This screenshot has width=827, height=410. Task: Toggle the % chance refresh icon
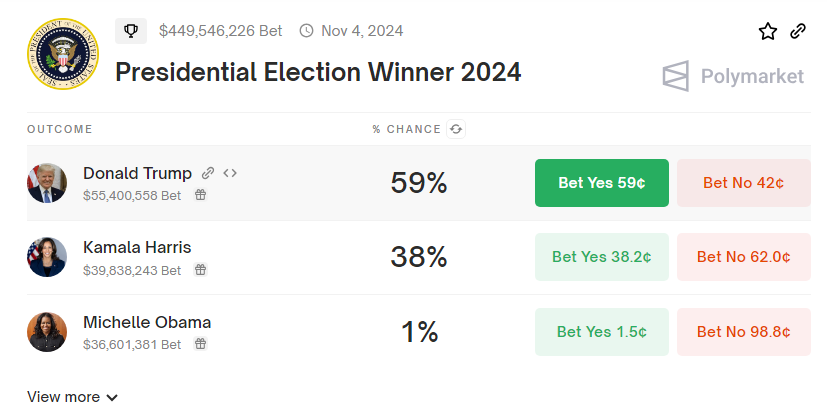(456, 129)
